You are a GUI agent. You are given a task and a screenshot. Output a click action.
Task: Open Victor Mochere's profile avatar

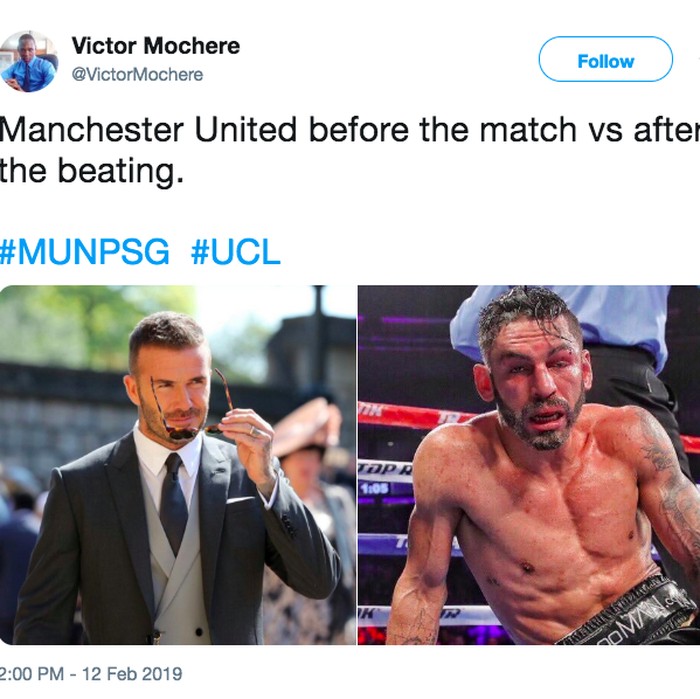[x=28, y=61]
